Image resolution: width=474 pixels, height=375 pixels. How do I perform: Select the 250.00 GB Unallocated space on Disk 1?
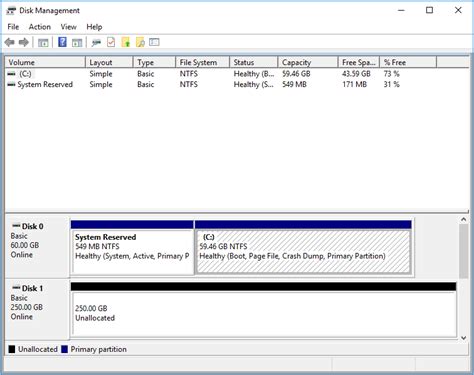tap(263, 310)
